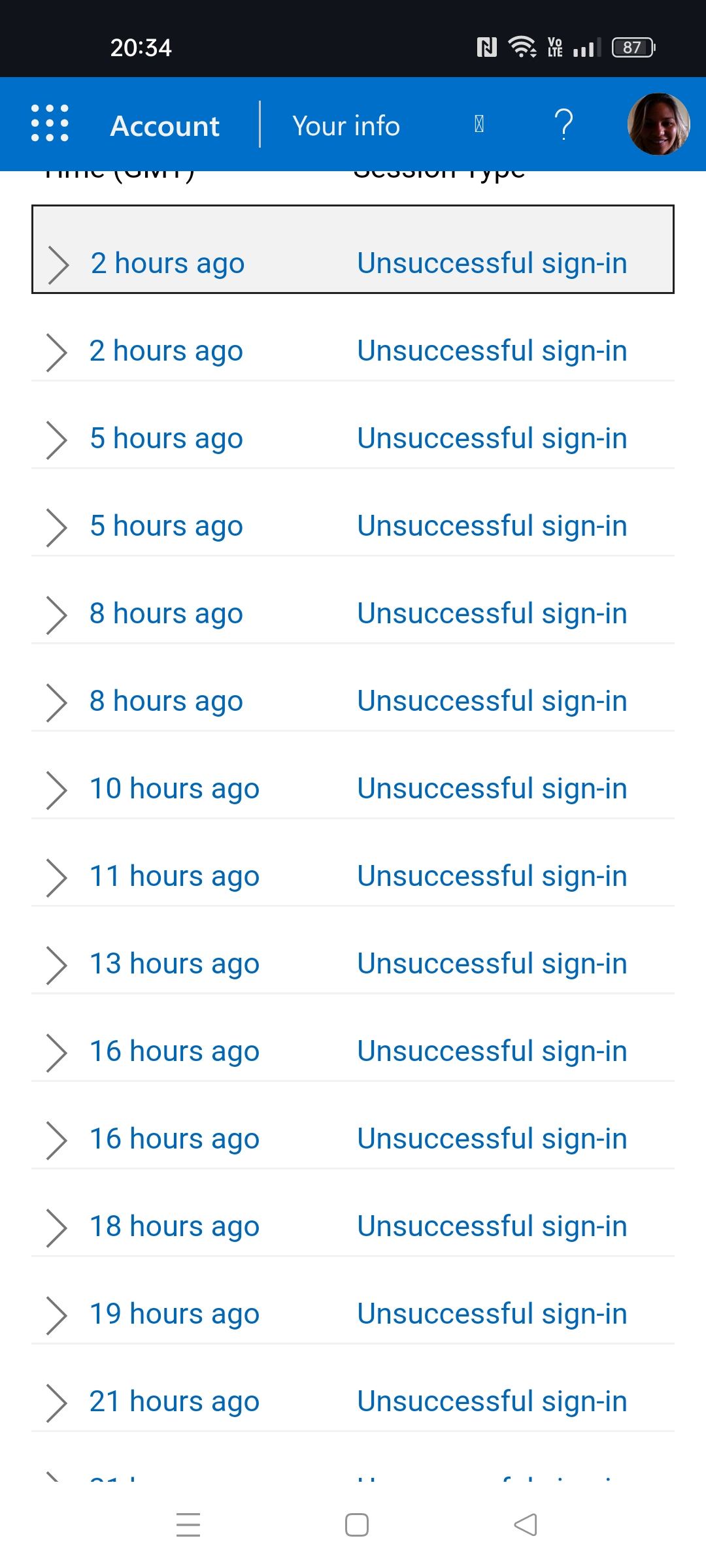Click Unsuccessful sign-in beside 13 hours ago
This screenshot has height=1568, width=706.
tap(492, 964)
